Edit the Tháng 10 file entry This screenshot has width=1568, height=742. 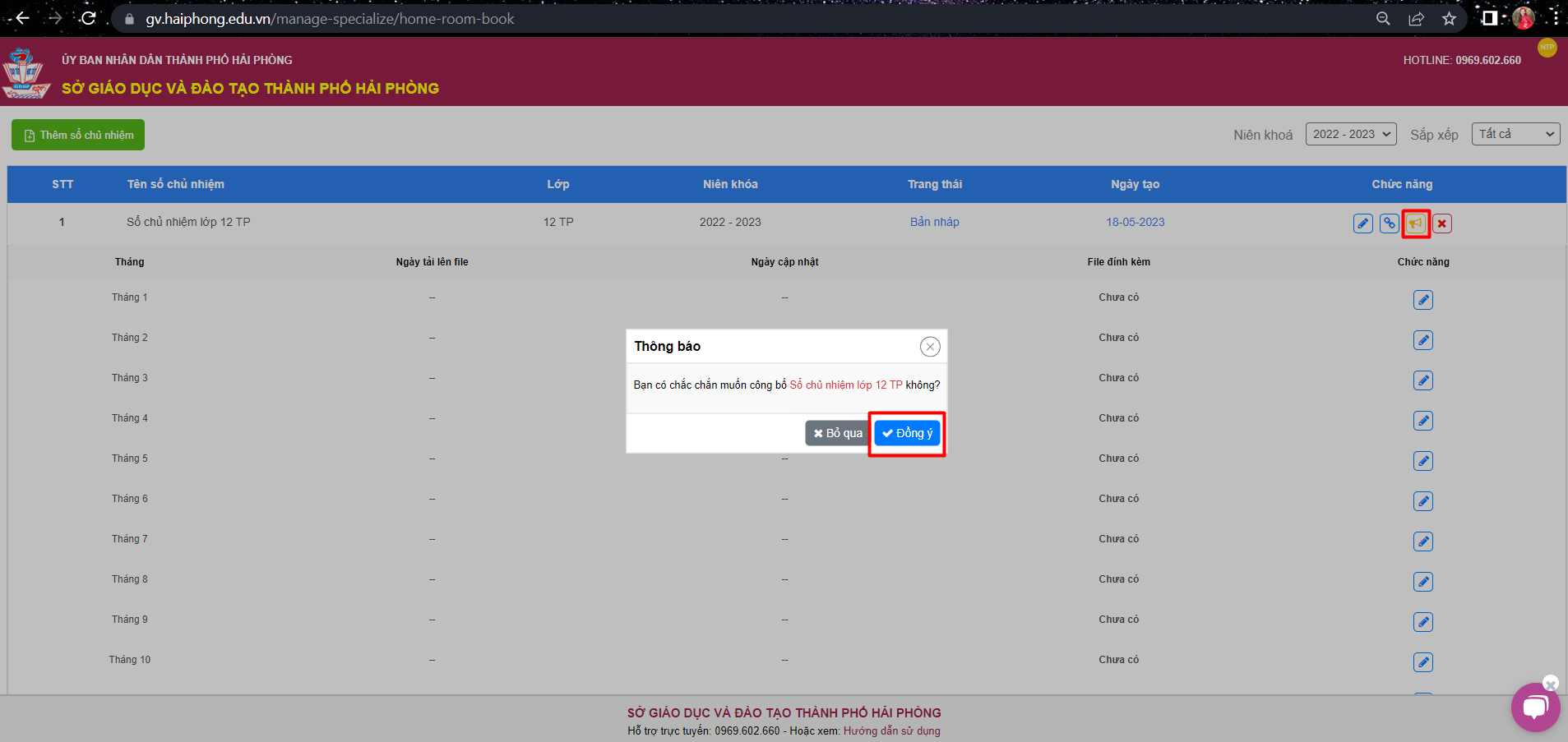tap(1422, 662)
